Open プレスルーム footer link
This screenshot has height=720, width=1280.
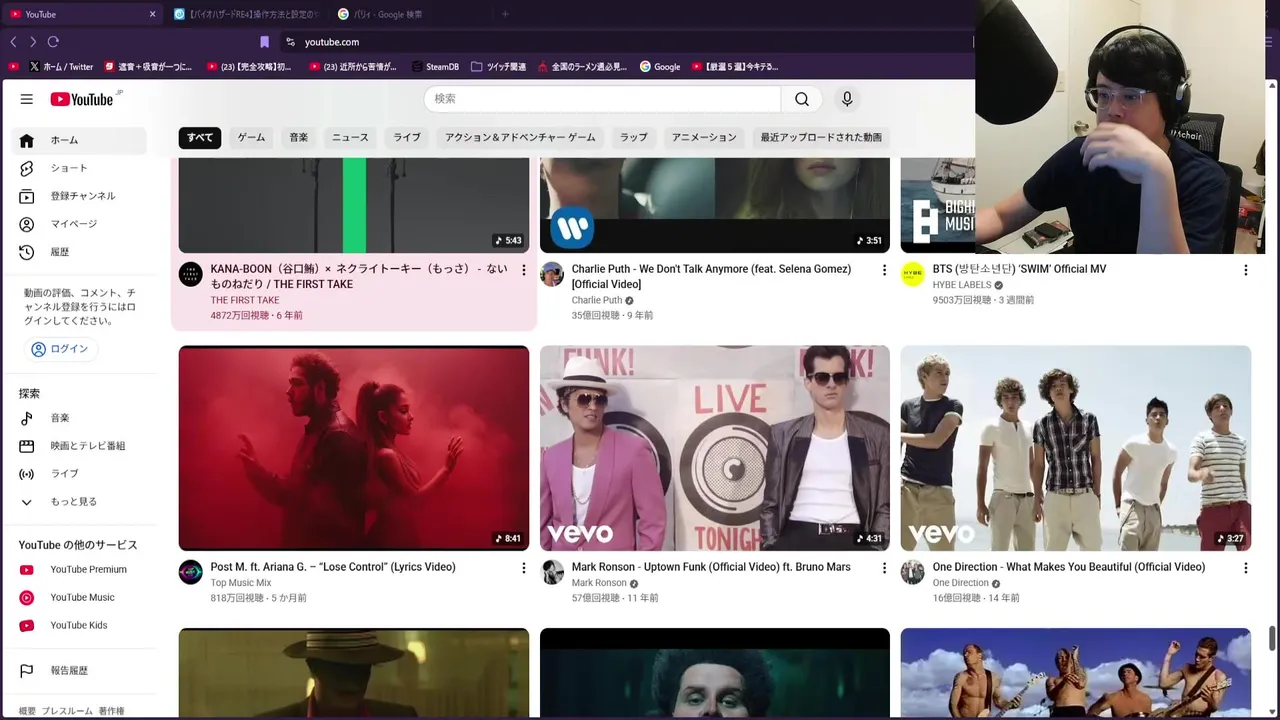coord(67,711)
